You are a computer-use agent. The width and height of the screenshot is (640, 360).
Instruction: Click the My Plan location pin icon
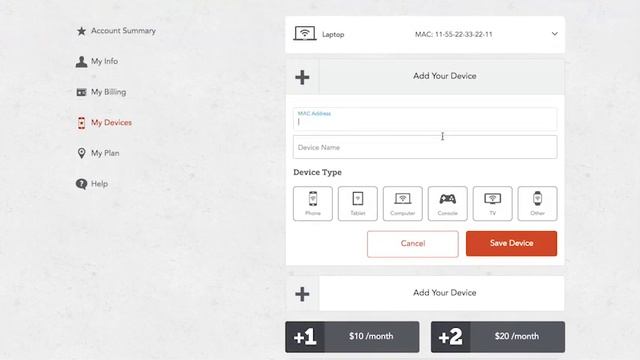tap(81, 153)
